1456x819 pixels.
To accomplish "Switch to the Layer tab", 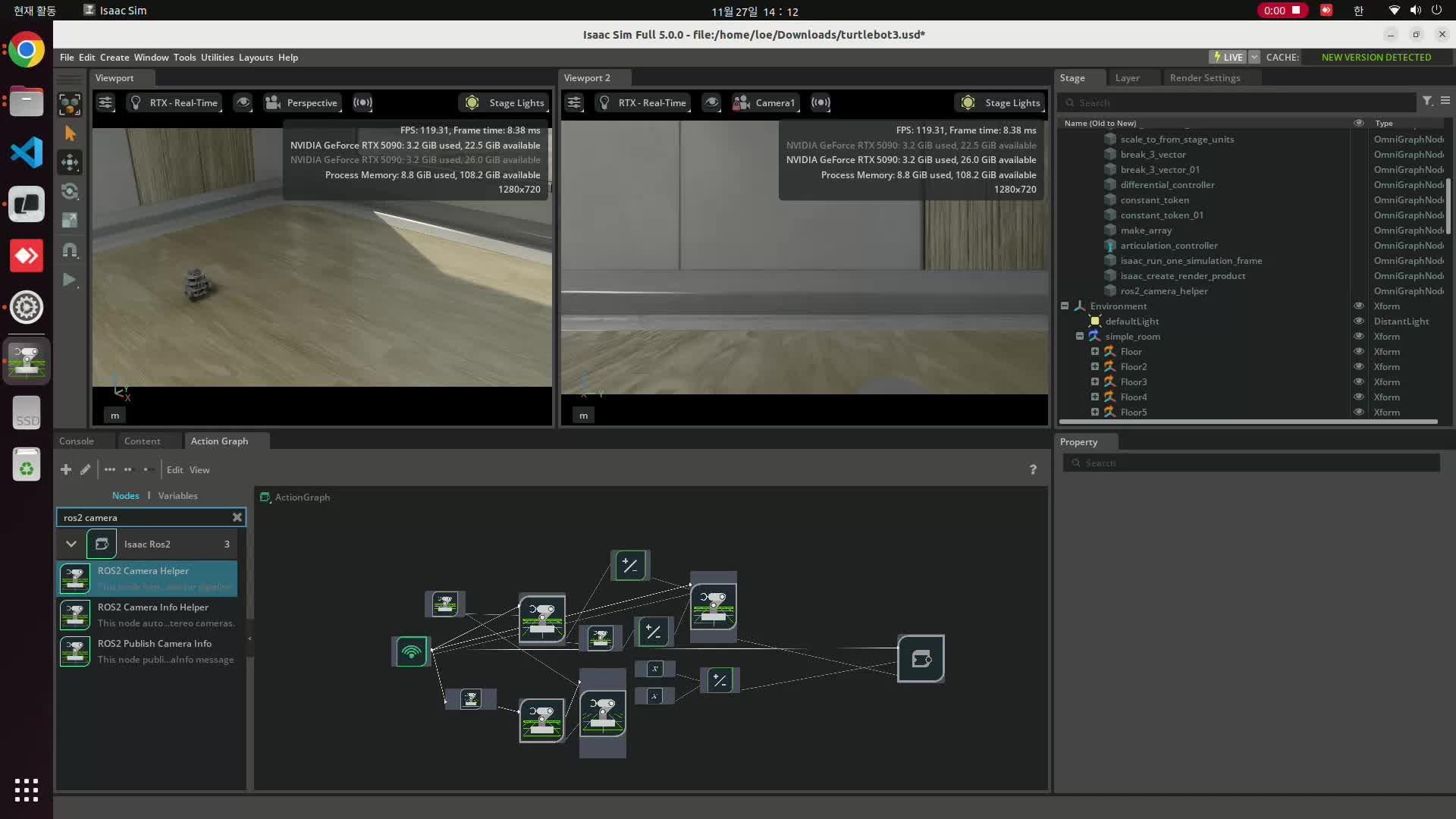I will click(x=1127, y=78).
